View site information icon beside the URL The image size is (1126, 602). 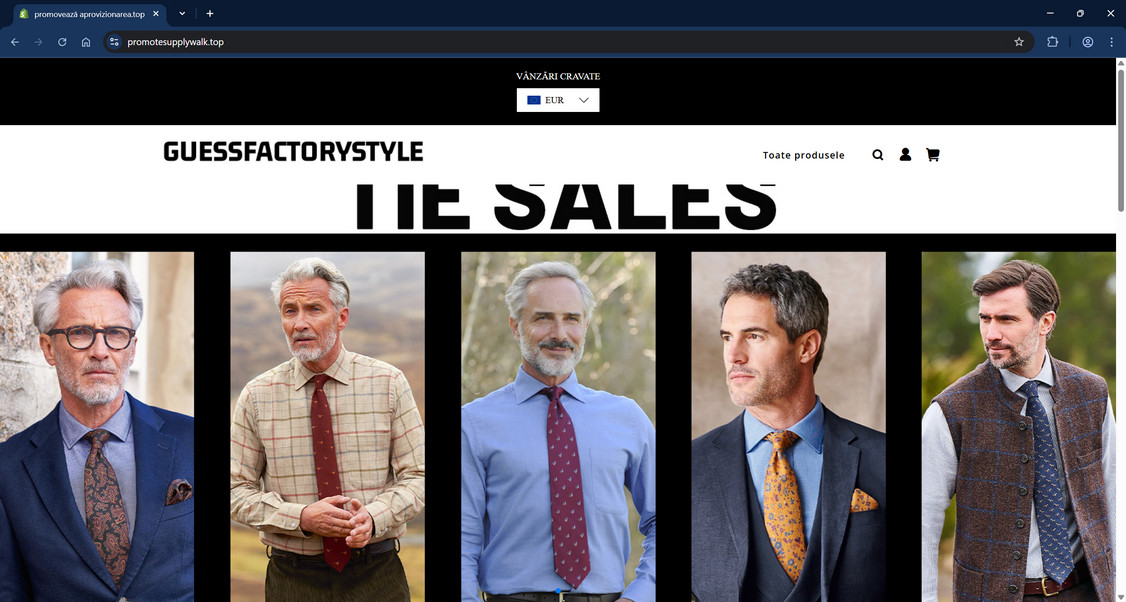tap(114, 42)
